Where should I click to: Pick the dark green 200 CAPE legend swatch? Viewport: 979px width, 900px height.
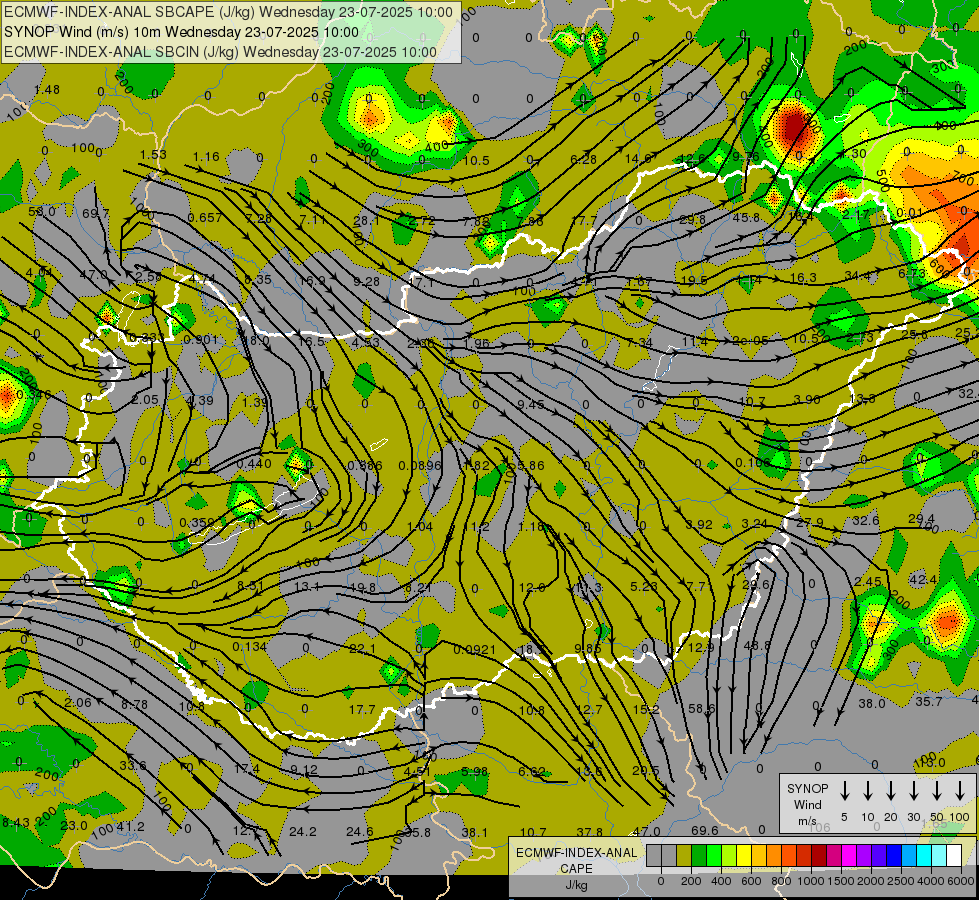click(699, 856)
